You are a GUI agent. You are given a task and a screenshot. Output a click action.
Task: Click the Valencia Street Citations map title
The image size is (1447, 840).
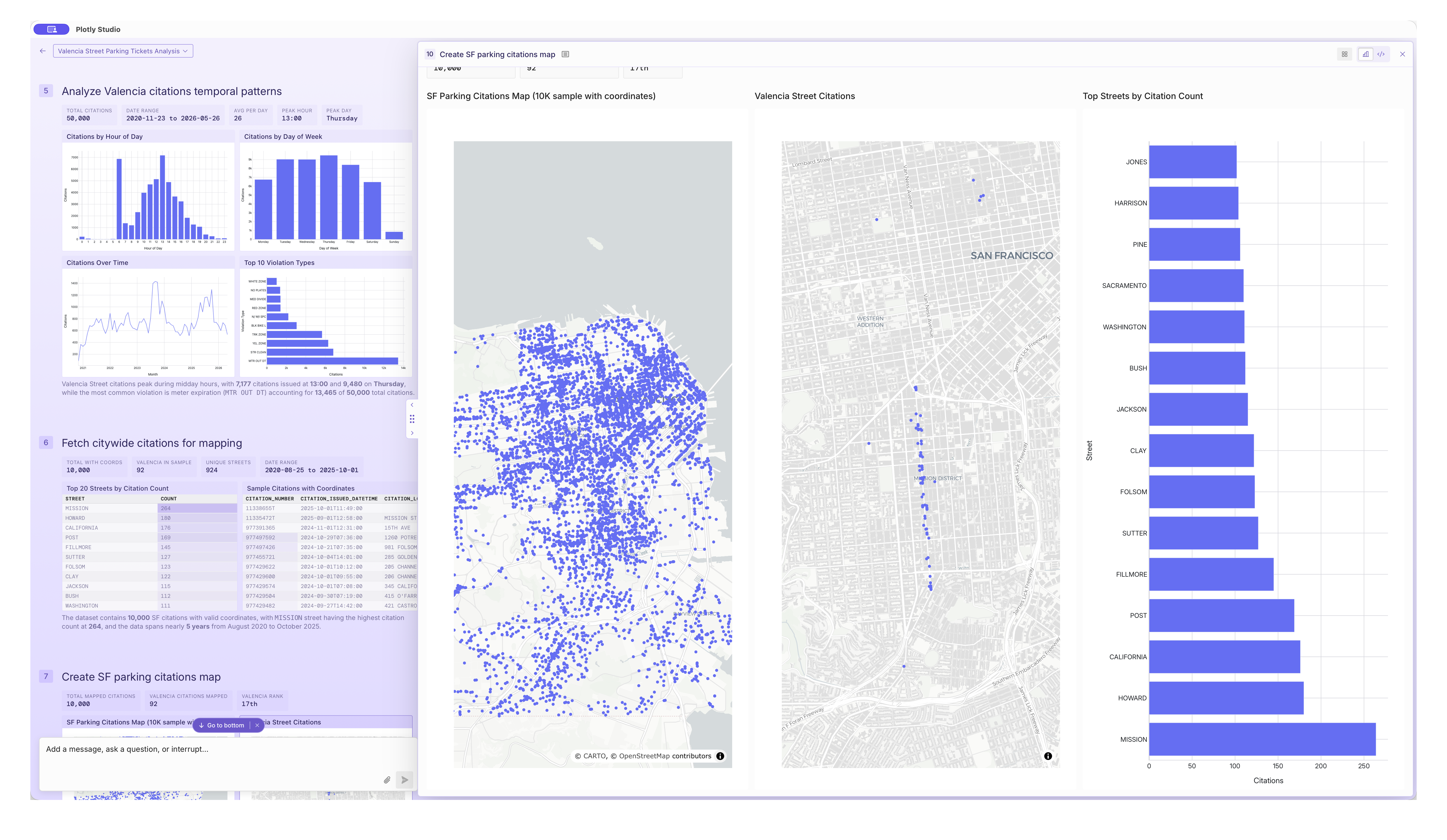[x=804, y=96]
